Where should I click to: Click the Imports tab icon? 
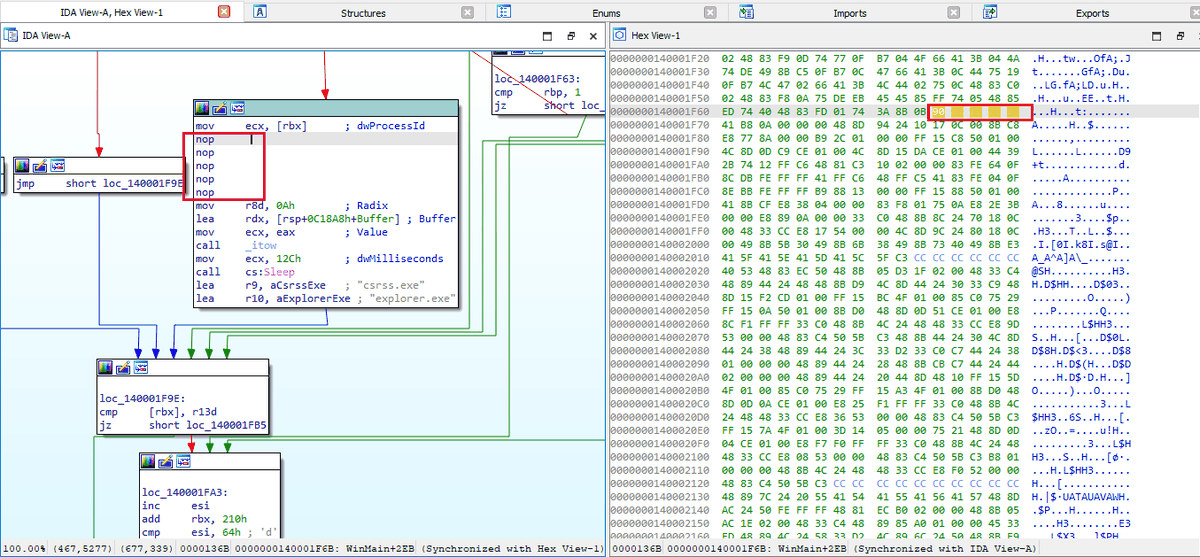(747, 12)
